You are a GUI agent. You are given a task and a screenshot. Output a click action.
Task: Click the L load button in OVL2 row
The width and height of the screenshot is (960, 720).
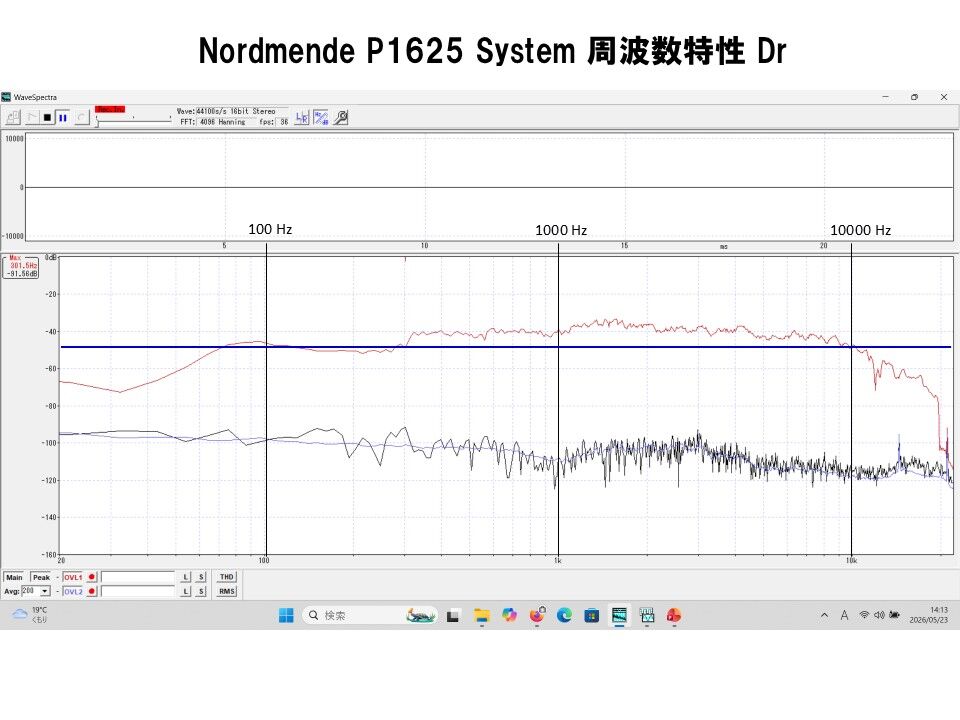pos(186,591)
